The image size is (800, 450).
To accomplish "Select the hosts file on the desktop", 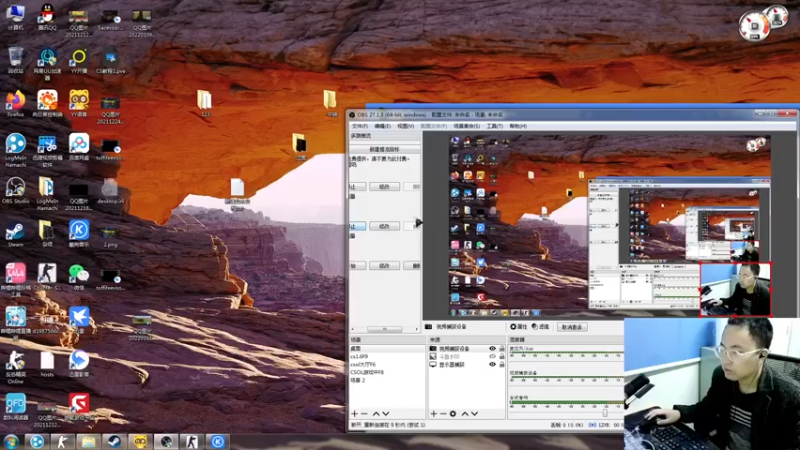I will 47,364.
